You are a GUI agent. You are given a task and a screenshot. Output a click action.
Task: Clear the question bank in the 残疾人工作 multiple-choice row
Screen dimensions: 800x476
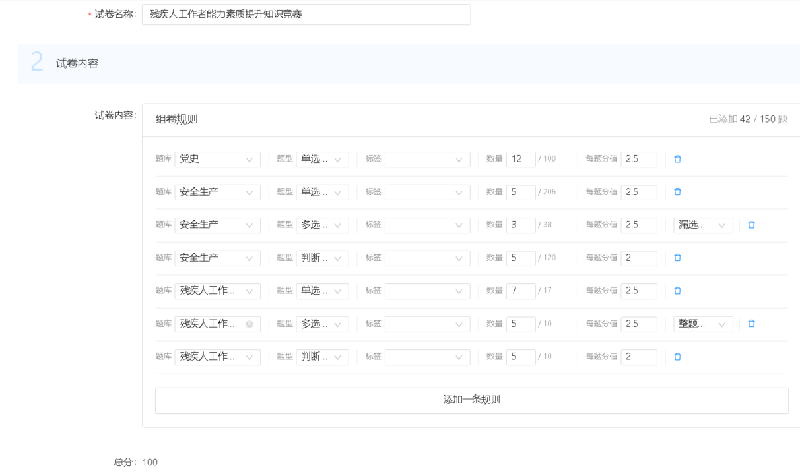click(x=249, y=324)
